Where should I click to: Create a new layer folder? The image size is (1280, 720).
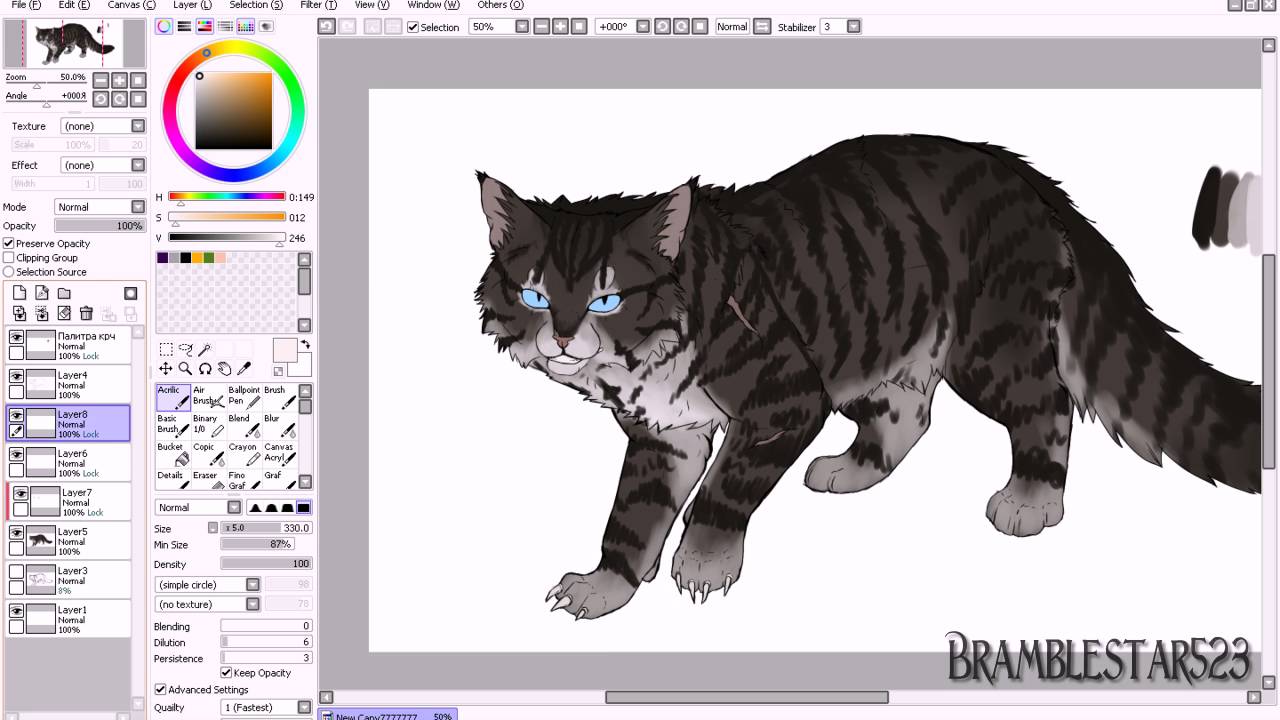click(x=64, y=293)
